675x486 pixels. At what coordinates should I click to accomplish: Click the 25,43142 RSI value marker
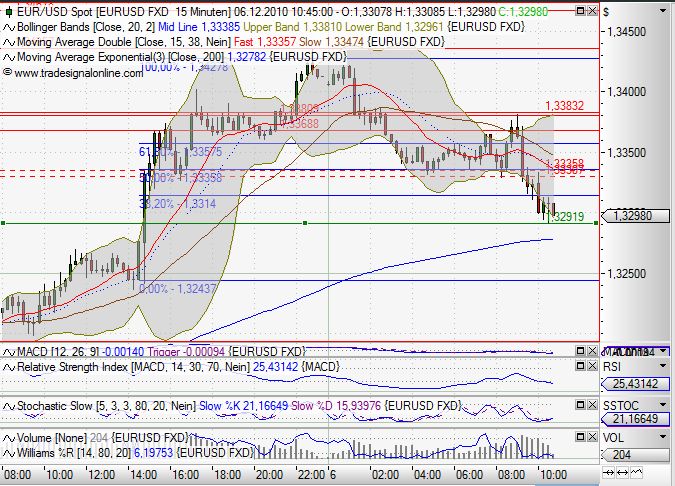coord(635,384)
